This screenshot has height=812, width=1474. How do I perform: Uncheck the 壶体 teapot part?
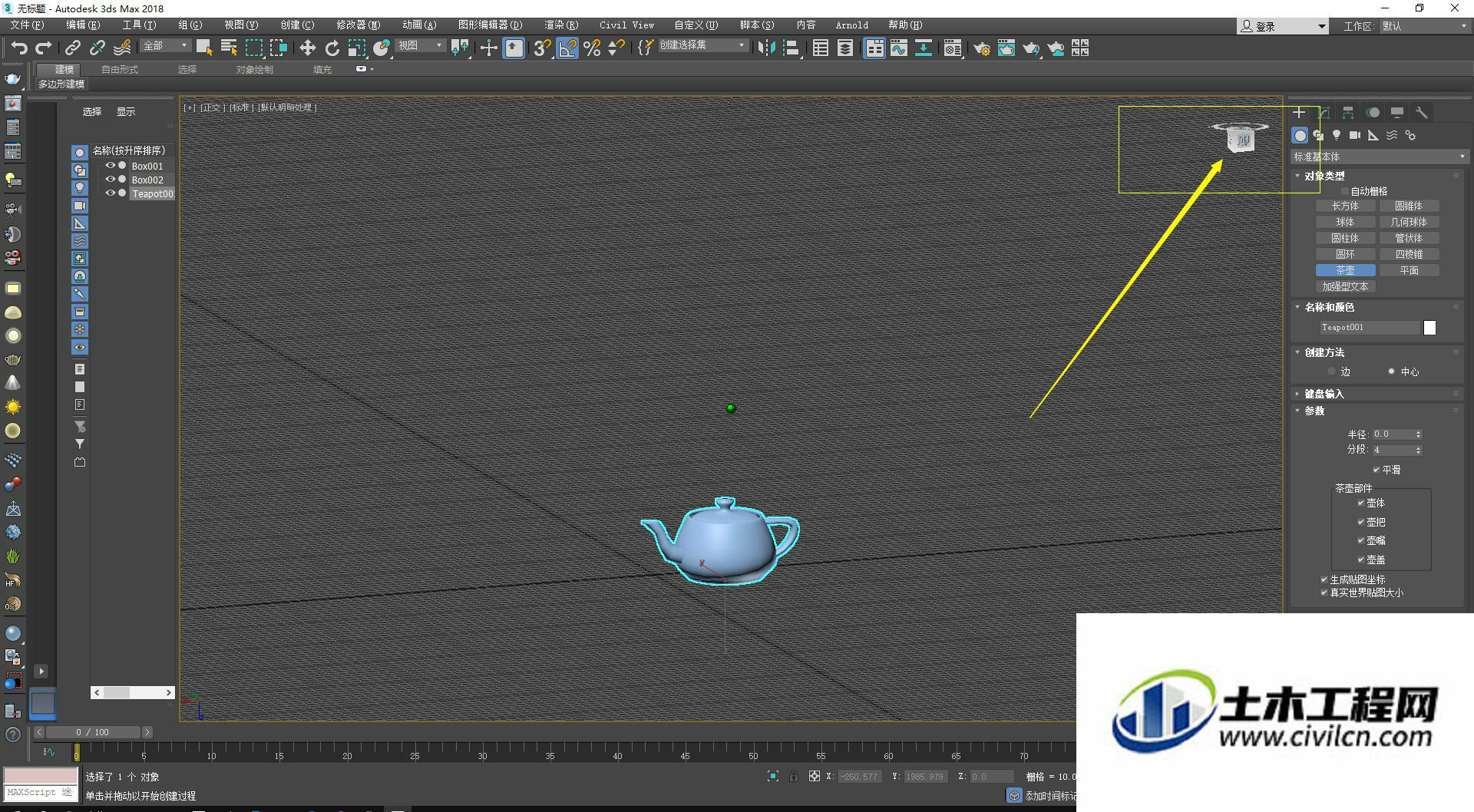tap(1361, 503)
